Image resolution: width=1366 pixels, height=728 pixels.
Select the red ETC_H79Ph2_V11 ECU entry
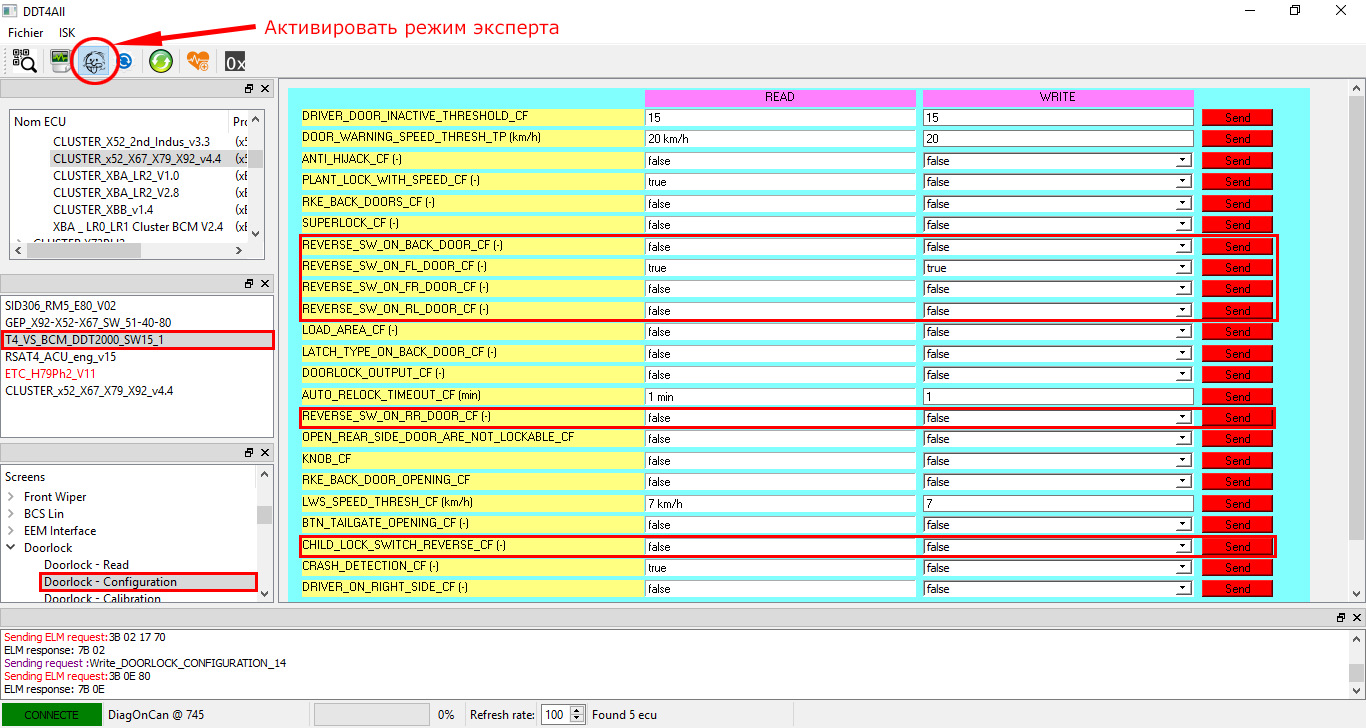point(50,374)
